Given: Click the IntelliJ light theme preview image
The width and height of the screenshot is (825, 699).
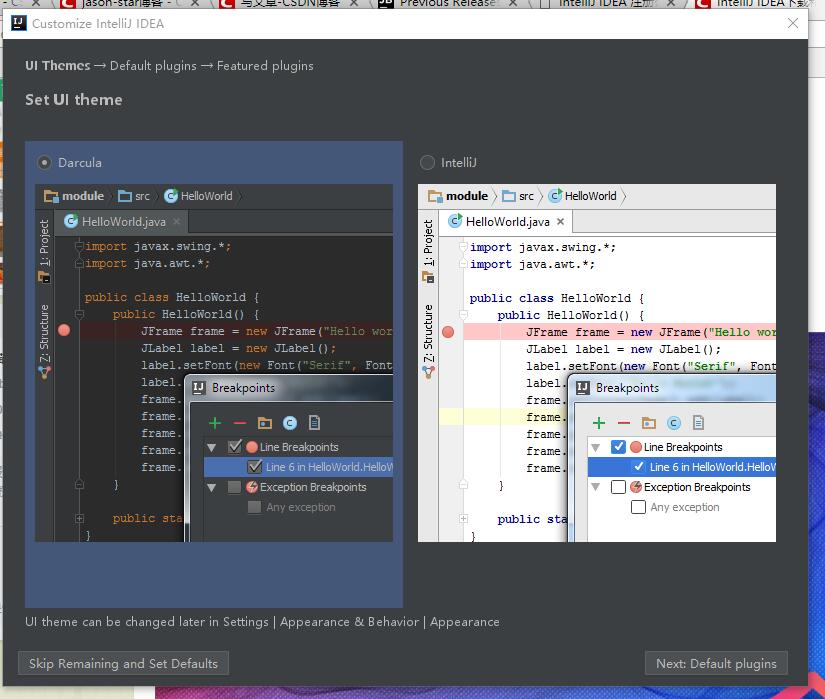Looking at the screenshot, I should click(597, 362).
